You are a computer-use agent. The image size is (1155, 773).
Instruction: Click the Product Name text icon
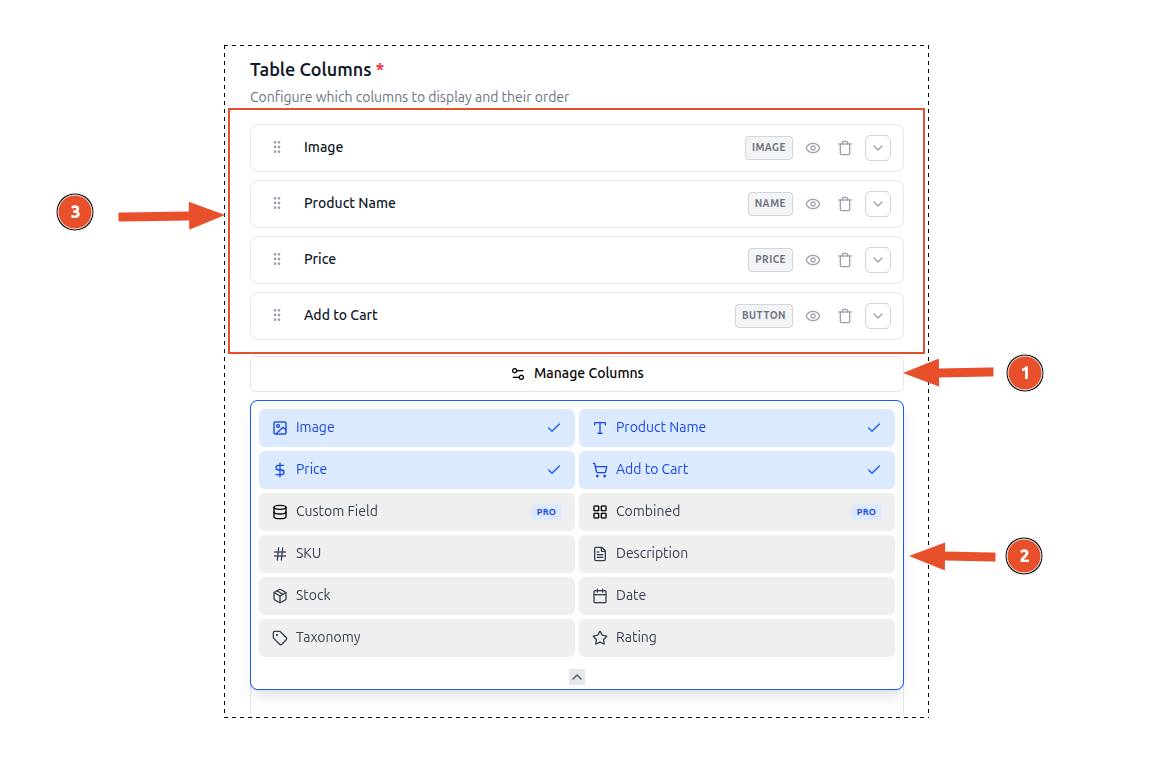[x=599, y=427]
